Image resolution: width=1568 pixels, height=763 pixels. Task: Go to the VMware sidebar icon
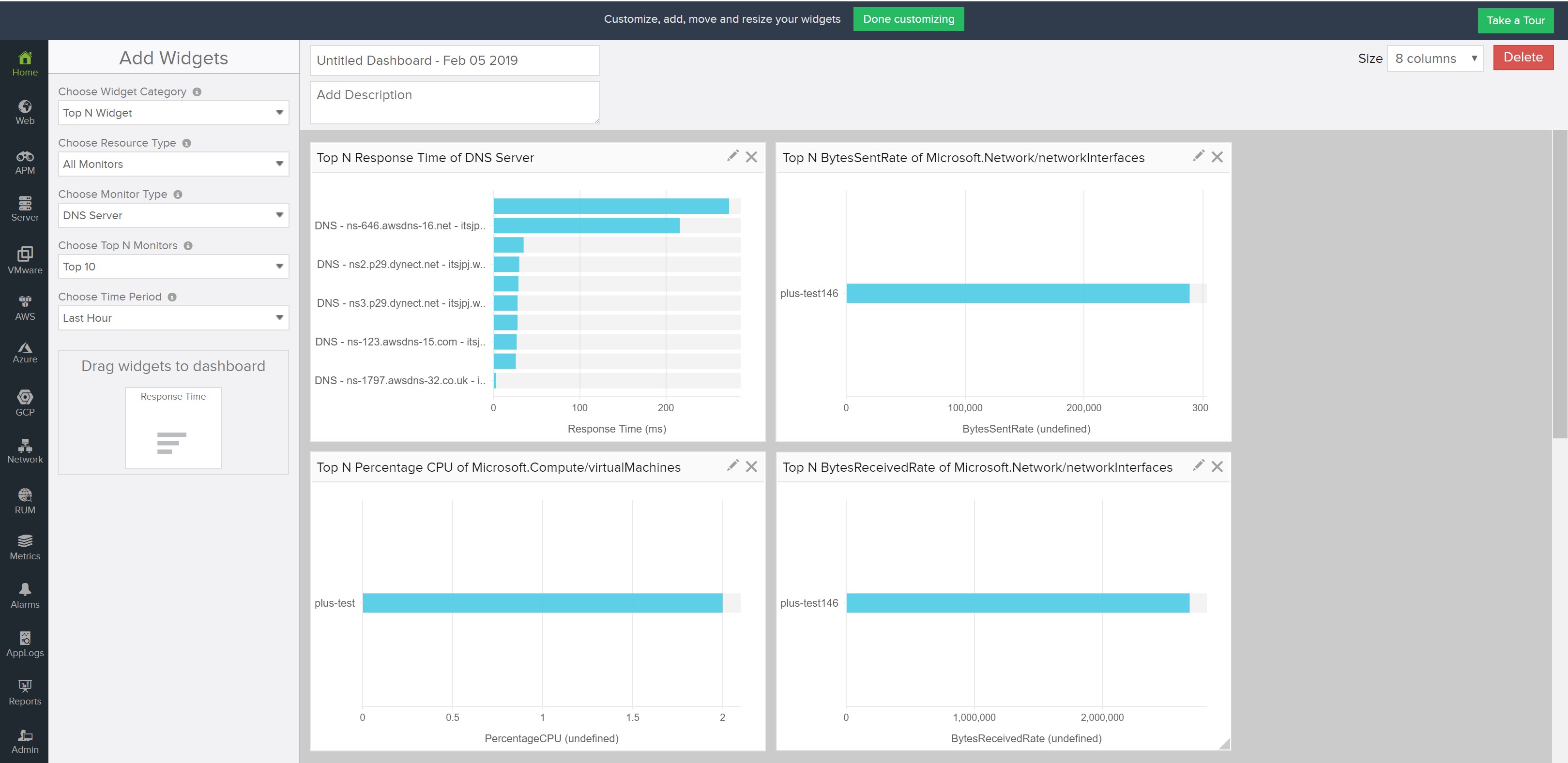[x=25, y=260]
